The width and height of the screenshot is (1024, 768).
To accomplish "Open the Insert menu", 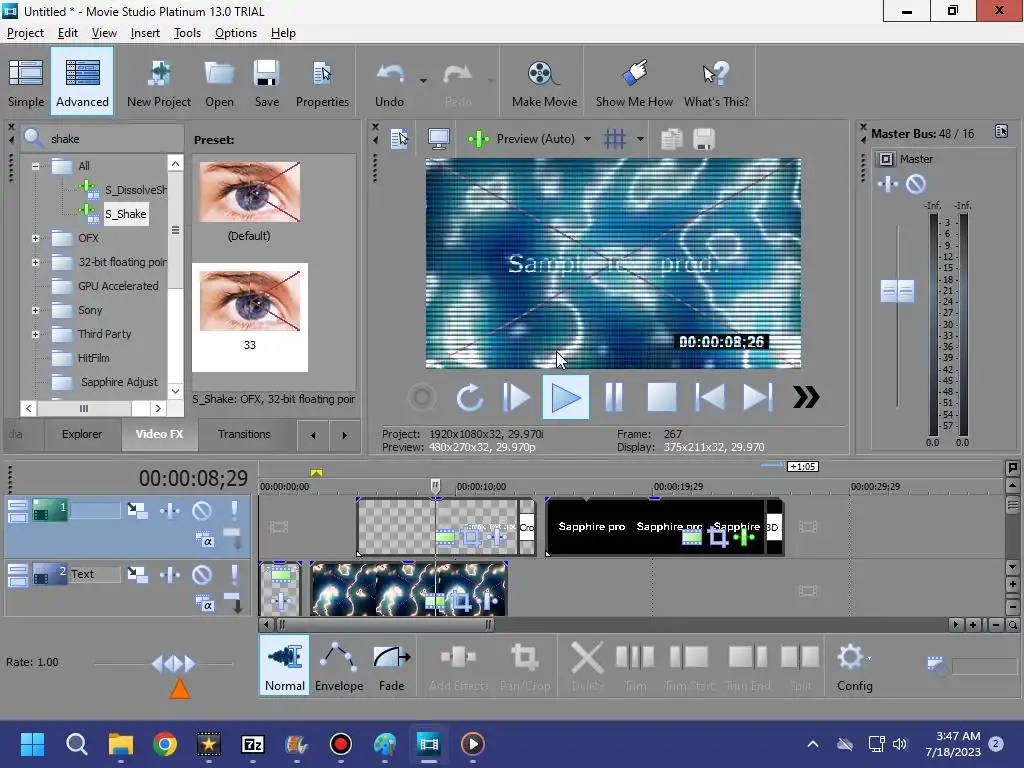I will [145, 33].
